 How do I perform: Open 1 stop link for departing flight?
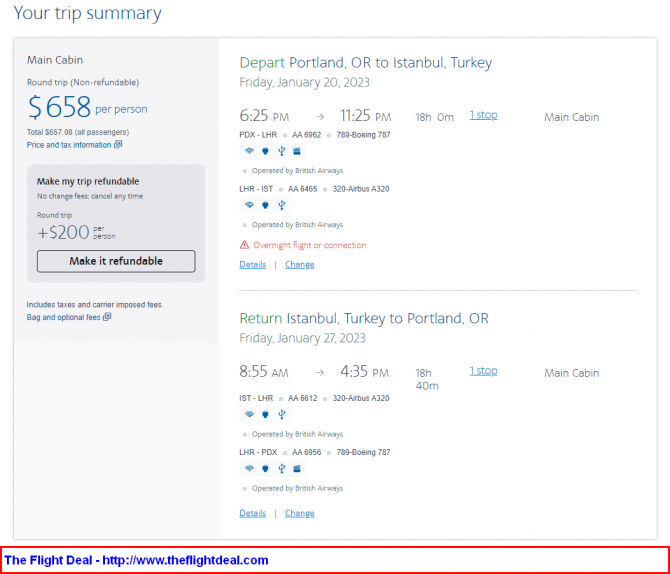coord(483,115)
